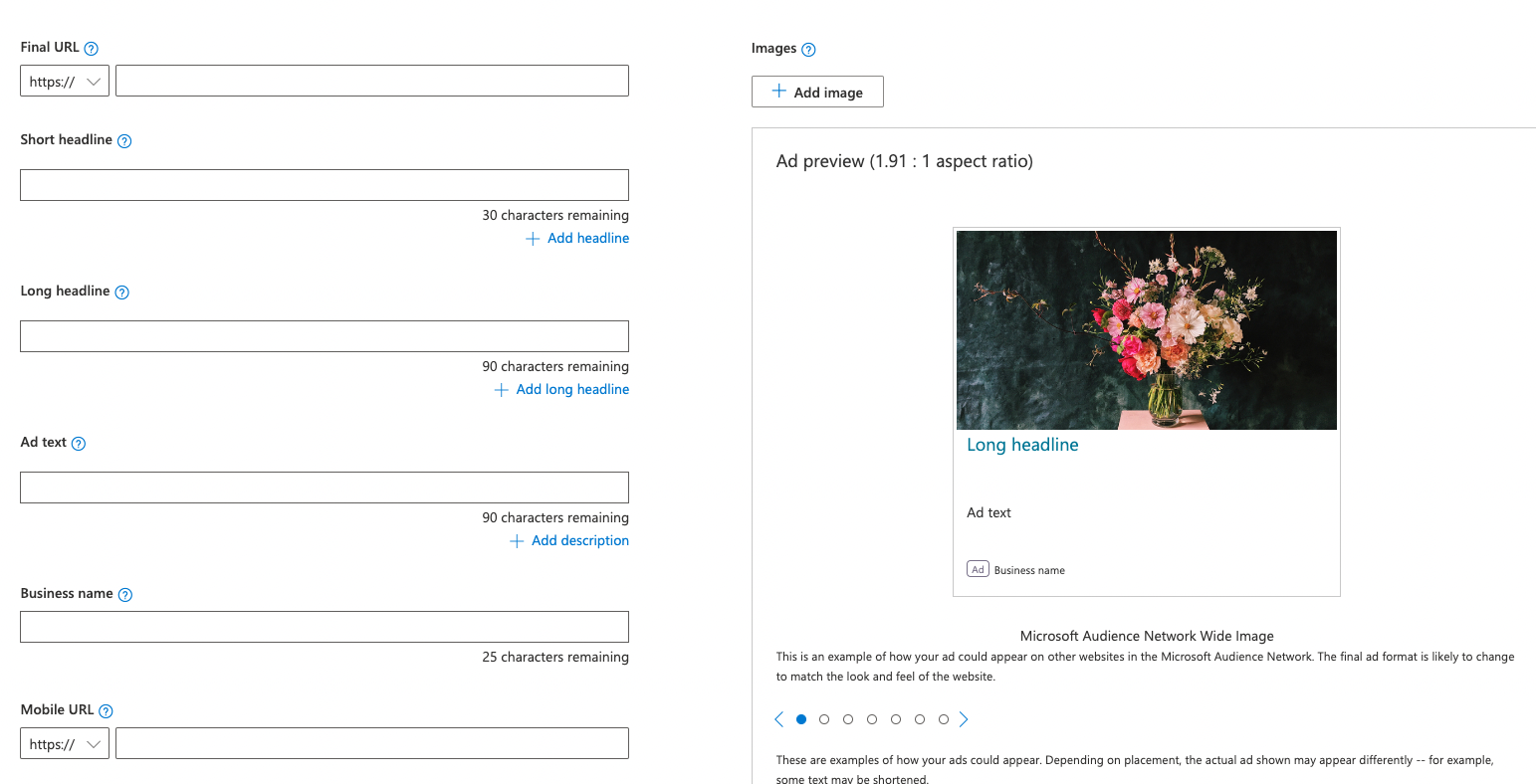The image size is (1536, 784).
Task: Click the Long headline link in ad preview
Action: point(1022,445)
